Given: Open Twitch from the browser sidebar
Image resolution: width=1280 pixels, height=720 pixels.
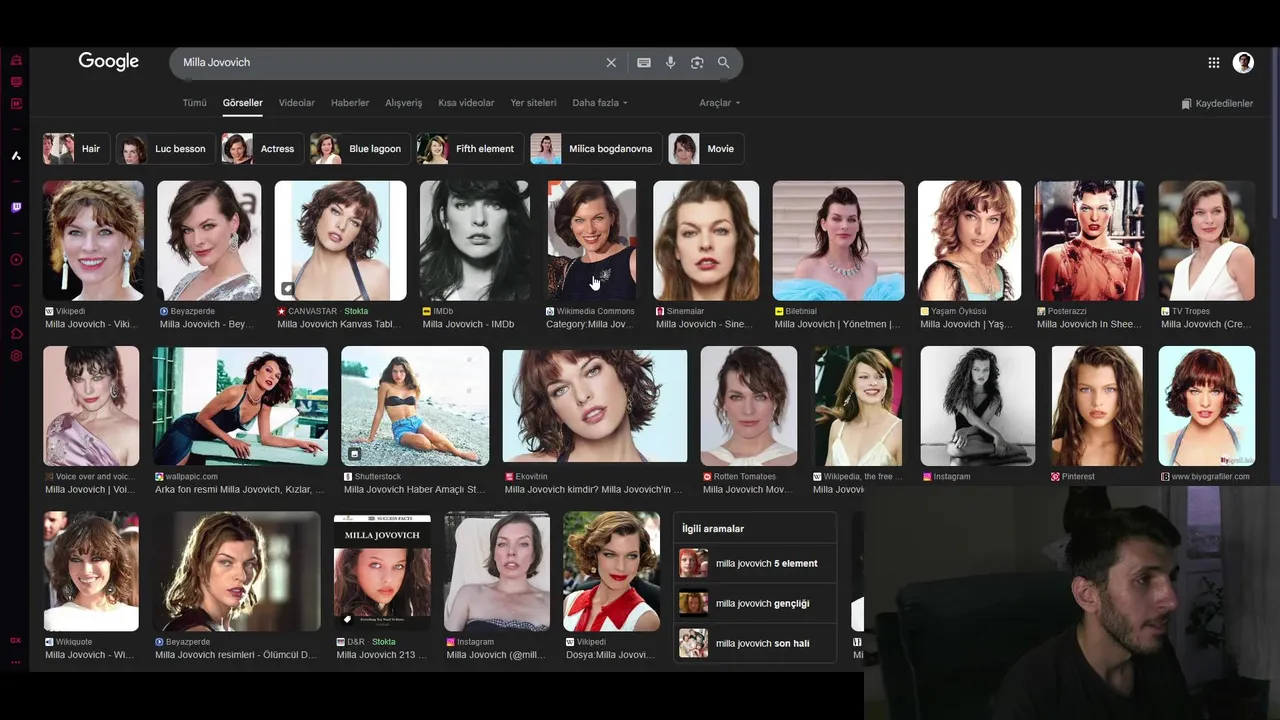Looking at the screenshot, I should coord(16,208).
